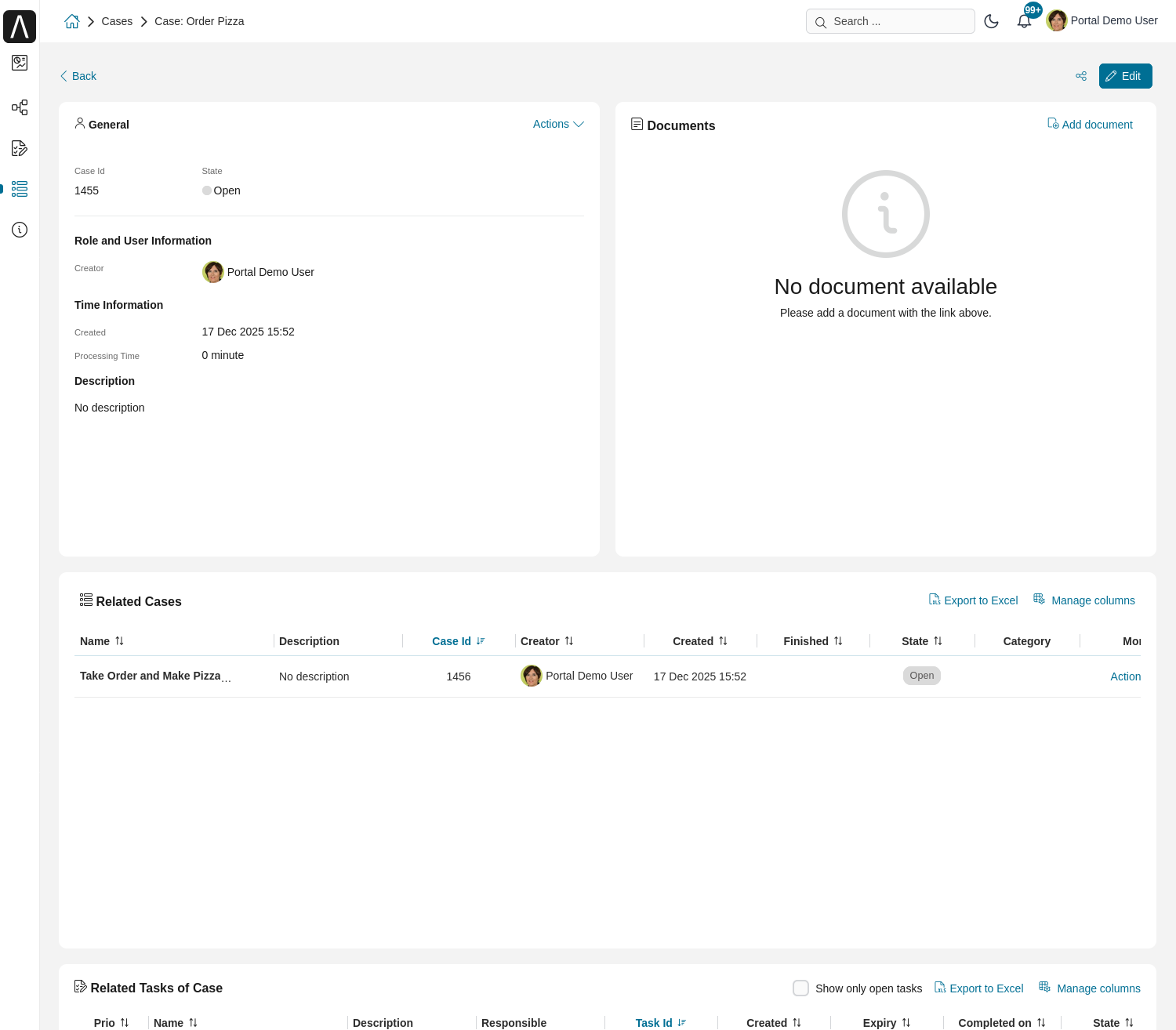Enable Show only open tasks checkbox
The image size is (1176, 1030).
(800, 988)
